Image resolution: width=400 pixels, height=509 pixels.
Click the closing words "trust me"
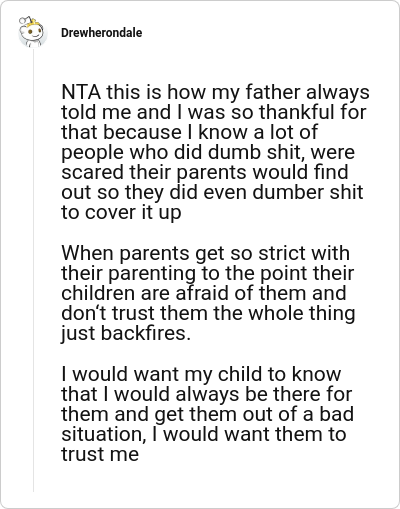click(x=100, y=454)
